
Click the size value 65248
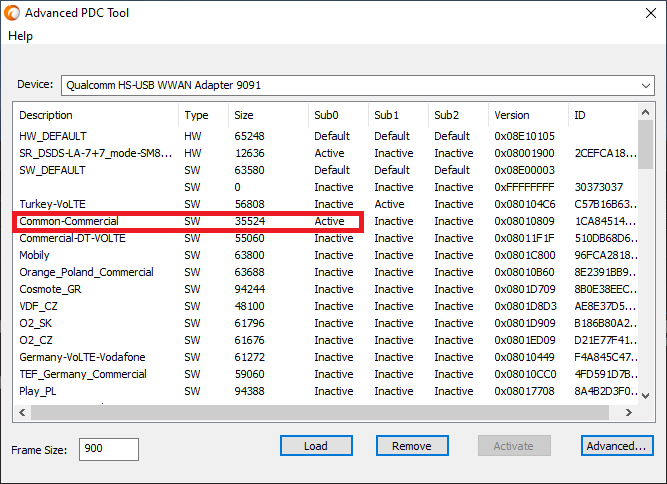(249, 136)
